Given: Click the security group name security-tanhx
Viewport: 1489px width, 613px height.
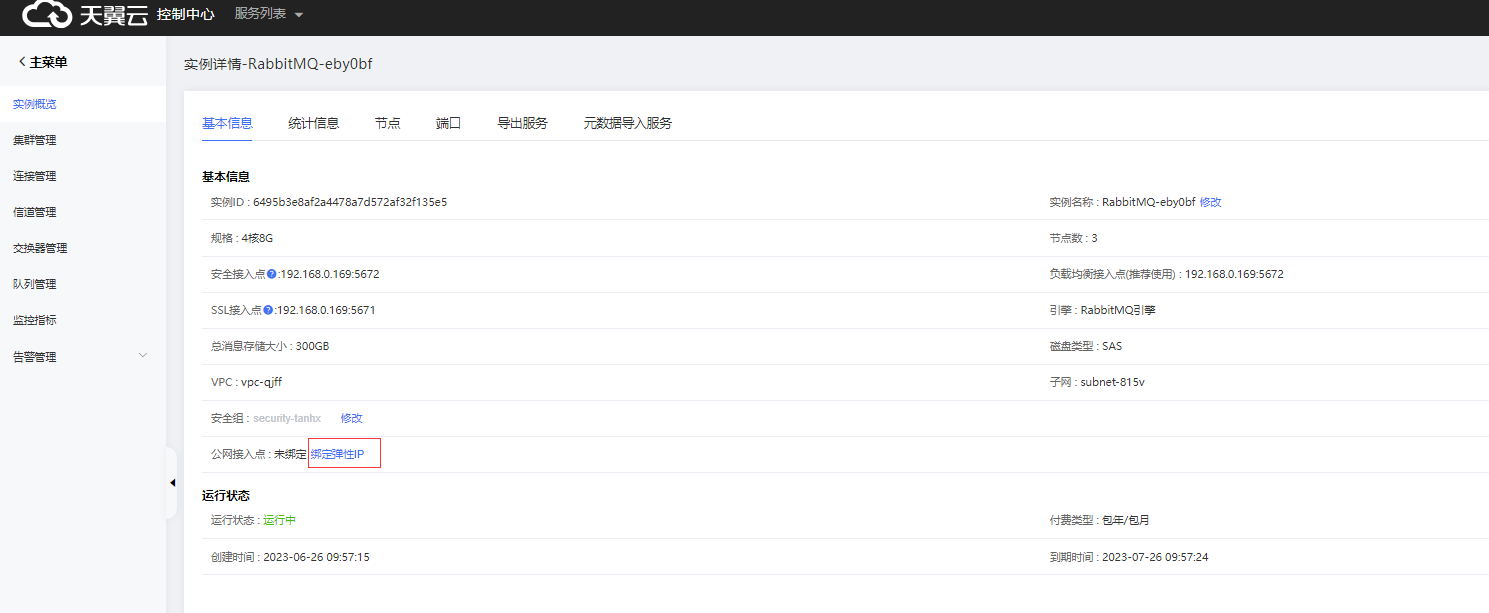Looking at the screenshot, I should (x=287, y=418).
